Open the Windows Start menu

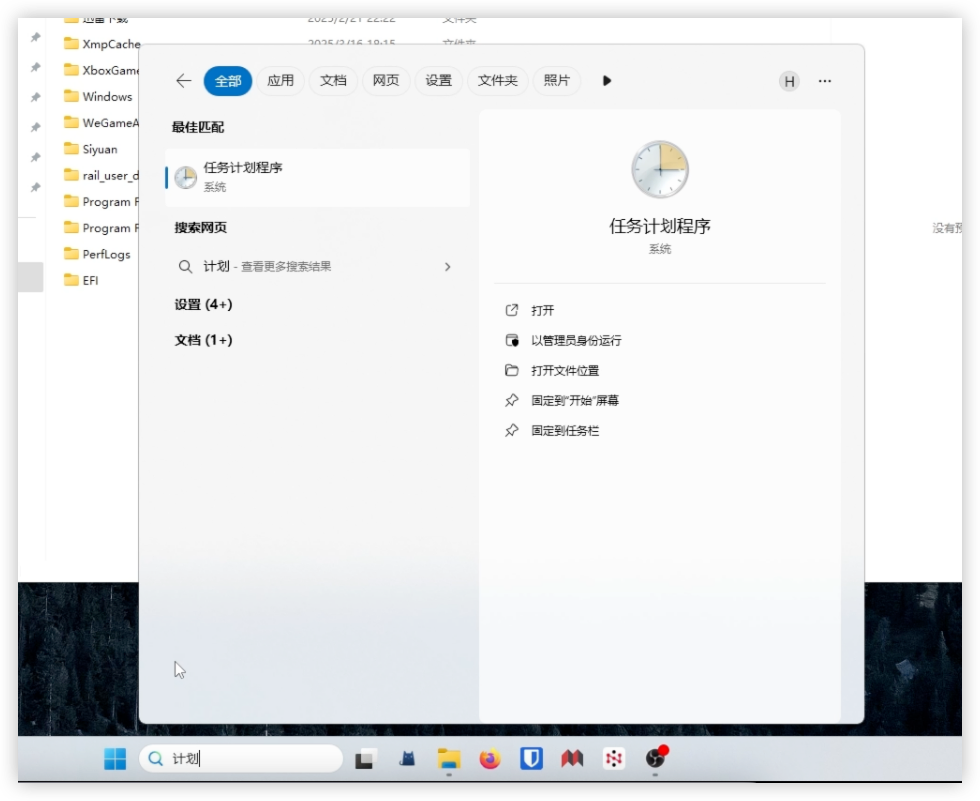point(115,759)
